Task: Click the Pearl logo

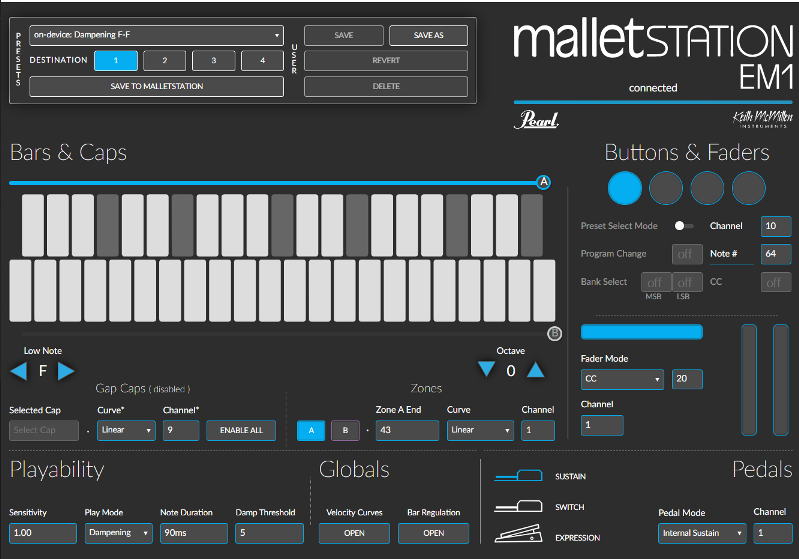Action: (x=536, y=120)
